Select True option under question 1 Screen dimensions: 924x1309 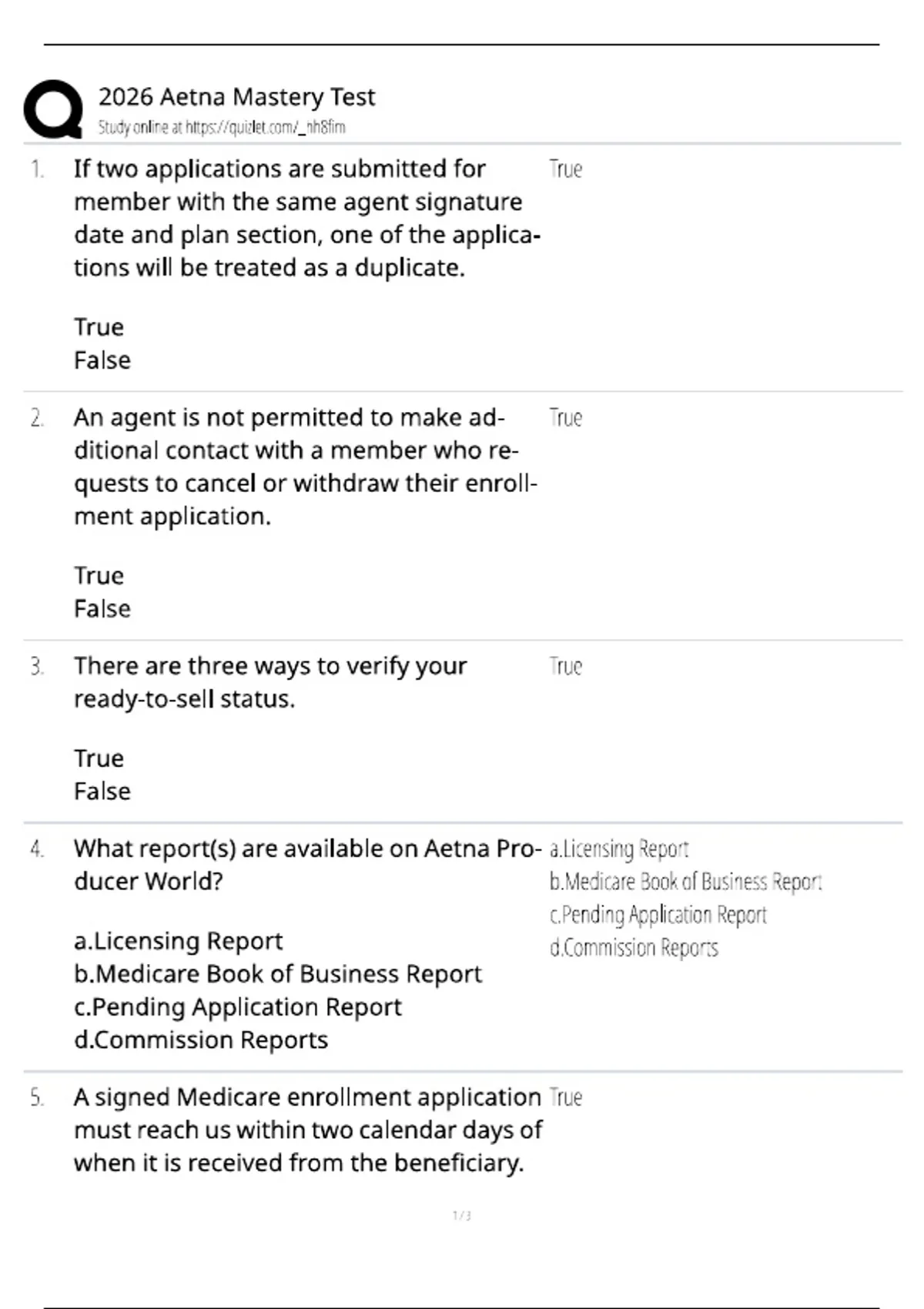click(99, 327)
